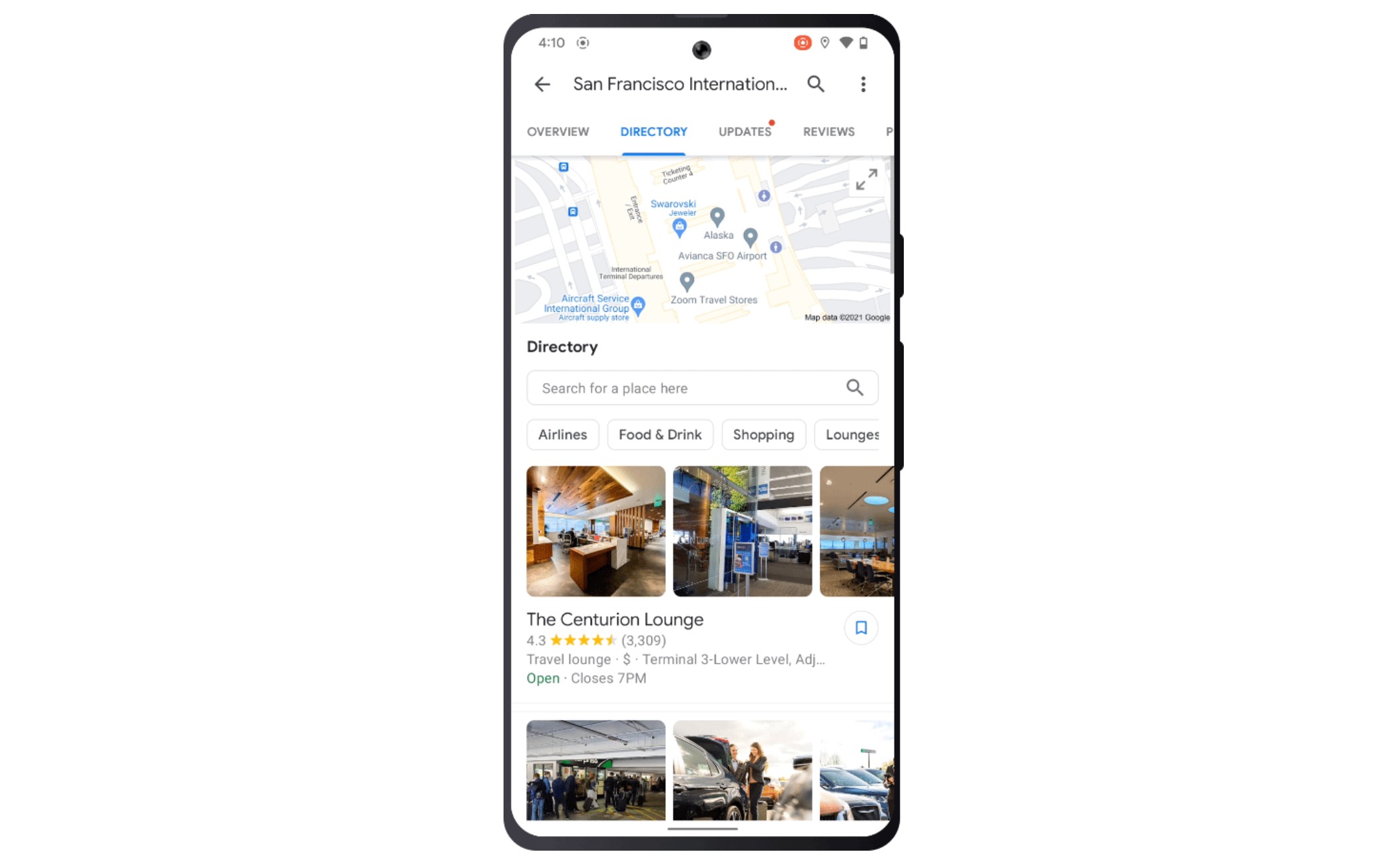Select the DIRECTORY tab

(653, 131)
